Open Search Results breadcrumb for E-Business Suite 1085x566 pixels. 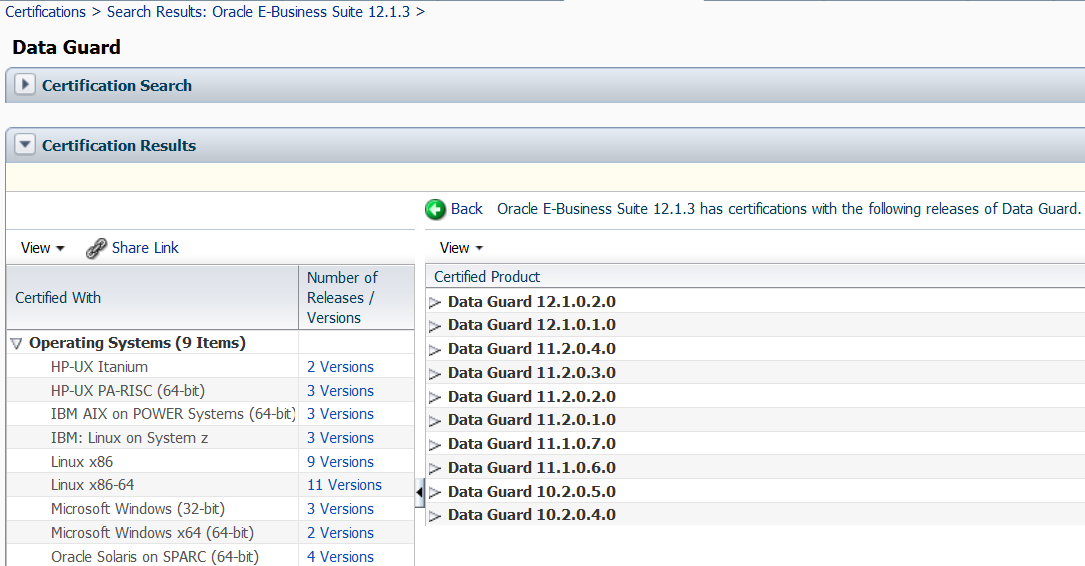tap(259, 12)
